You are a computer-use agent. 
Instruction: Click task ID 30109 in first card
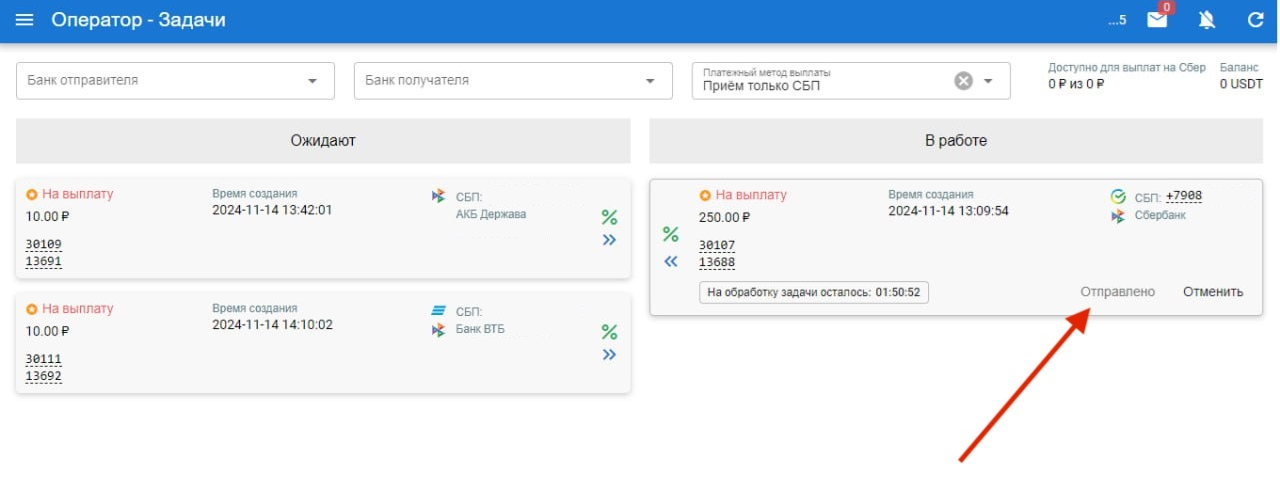pos(44,244)
